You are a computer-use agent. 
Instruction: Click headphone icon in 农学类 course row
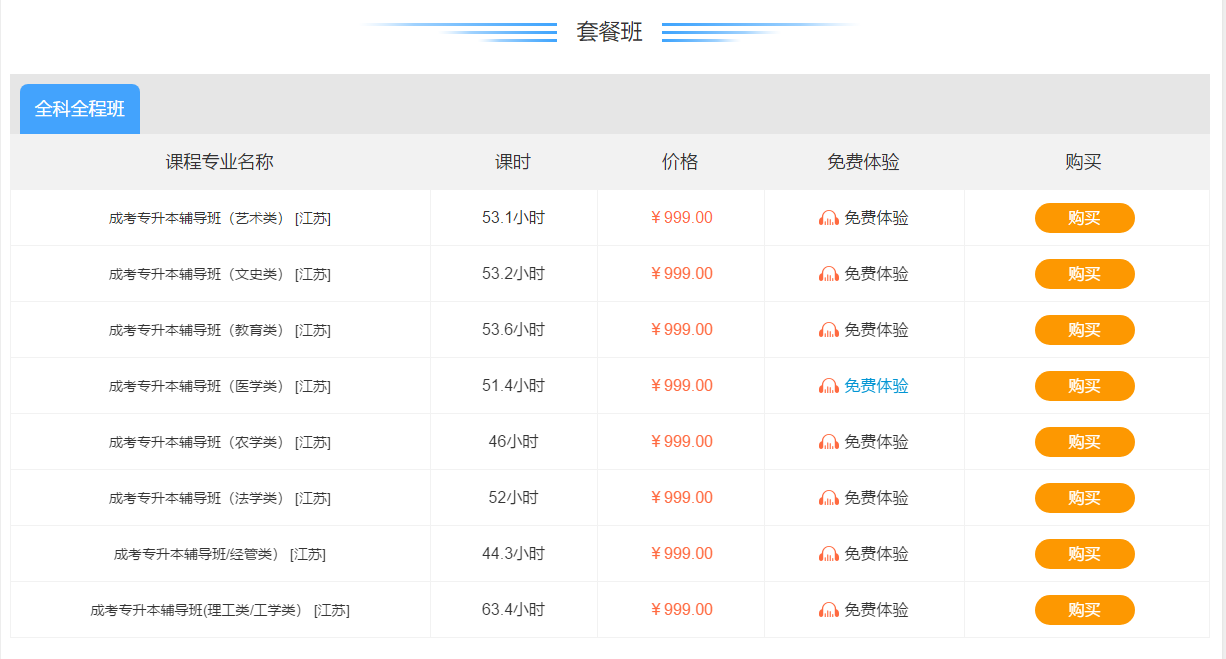[x=828, y=442]
